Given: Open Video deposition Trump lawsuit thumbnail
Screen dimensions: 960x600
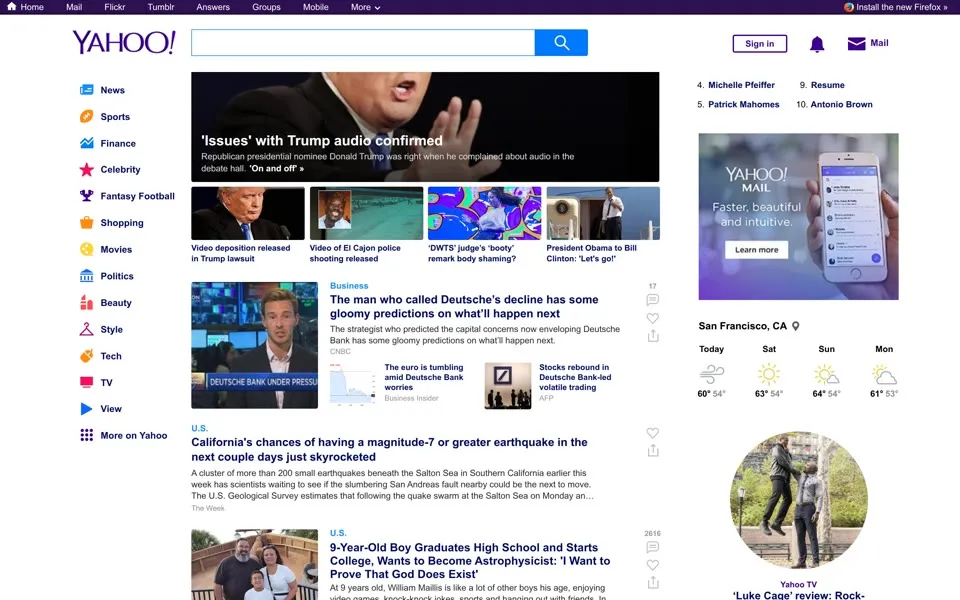Looking at the screenshot, I should pyautogui.click(x=247, y=213).
